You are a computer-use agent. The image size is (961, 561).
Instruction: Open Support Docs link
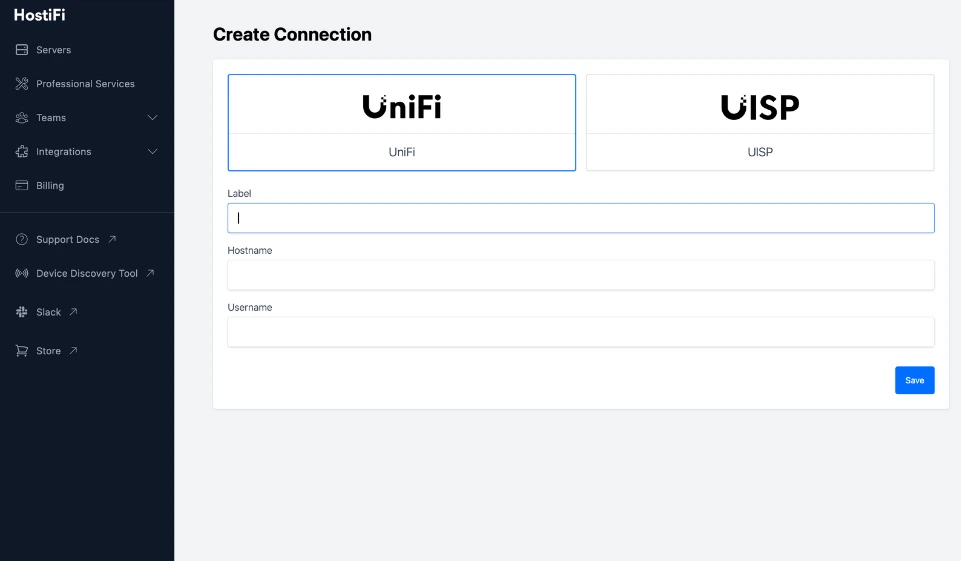tap(67, 239)
